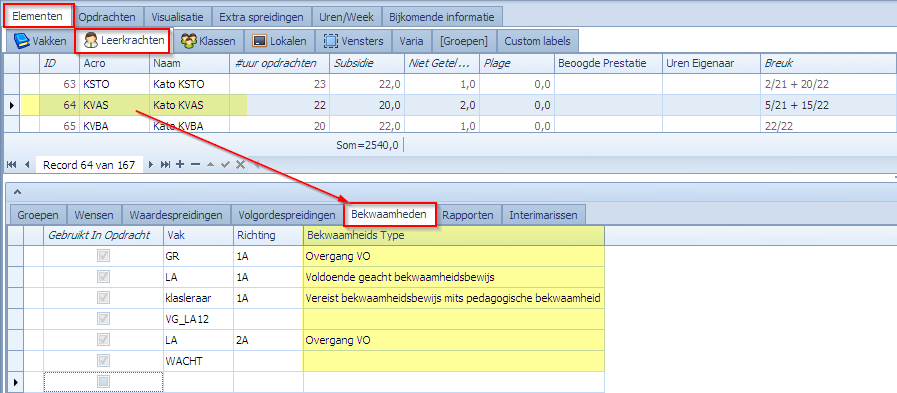
Task: Sort by Breuk column header
Action: 828,63
